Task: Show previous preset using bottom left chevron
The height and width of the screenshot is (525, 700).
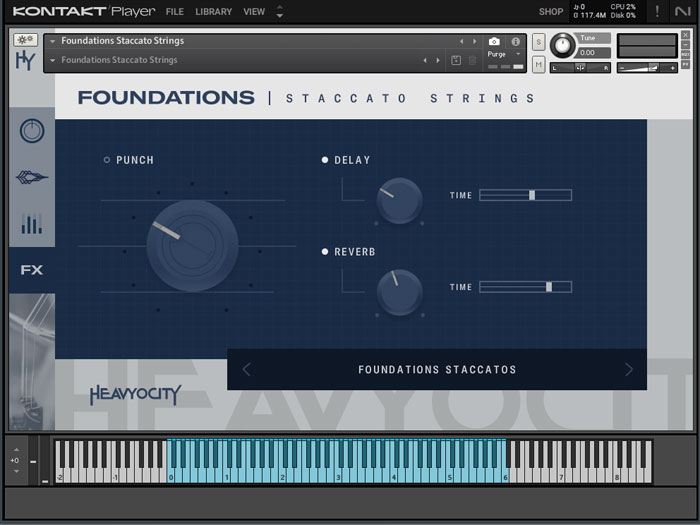Action: click(246, 369)
